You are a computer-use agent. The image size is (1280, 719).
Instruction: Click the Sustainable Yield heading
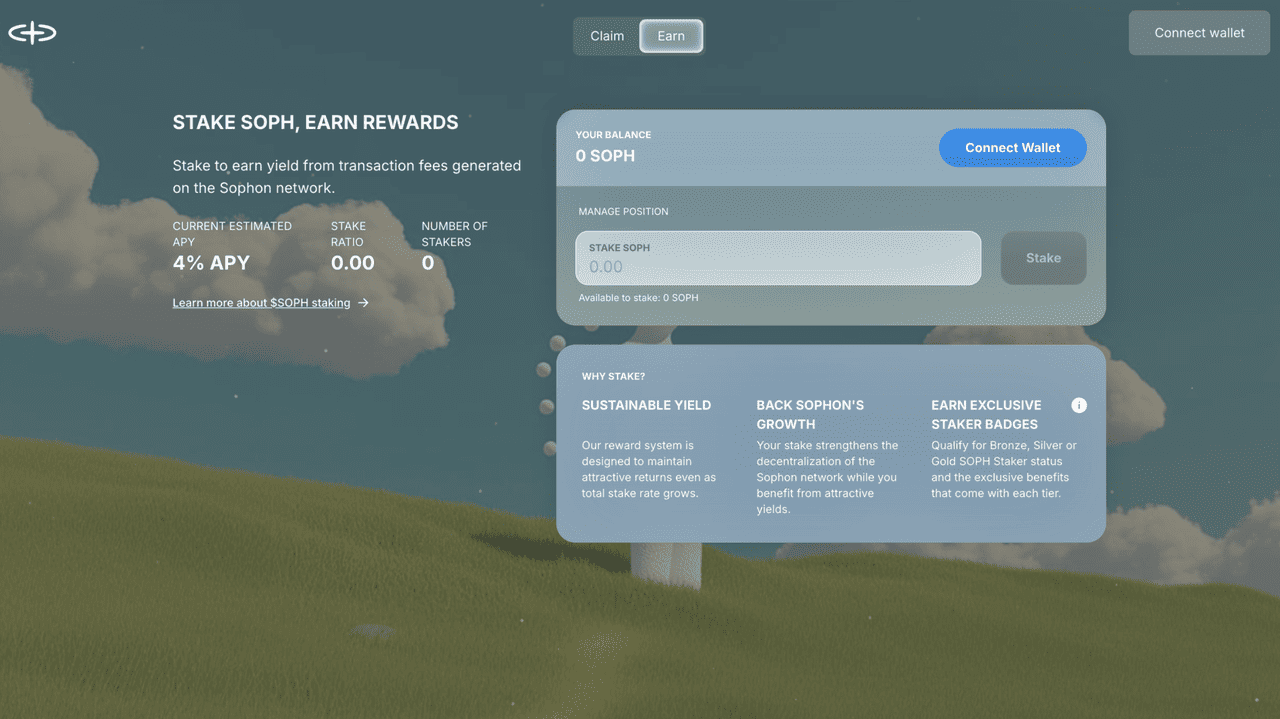[646, 405]
